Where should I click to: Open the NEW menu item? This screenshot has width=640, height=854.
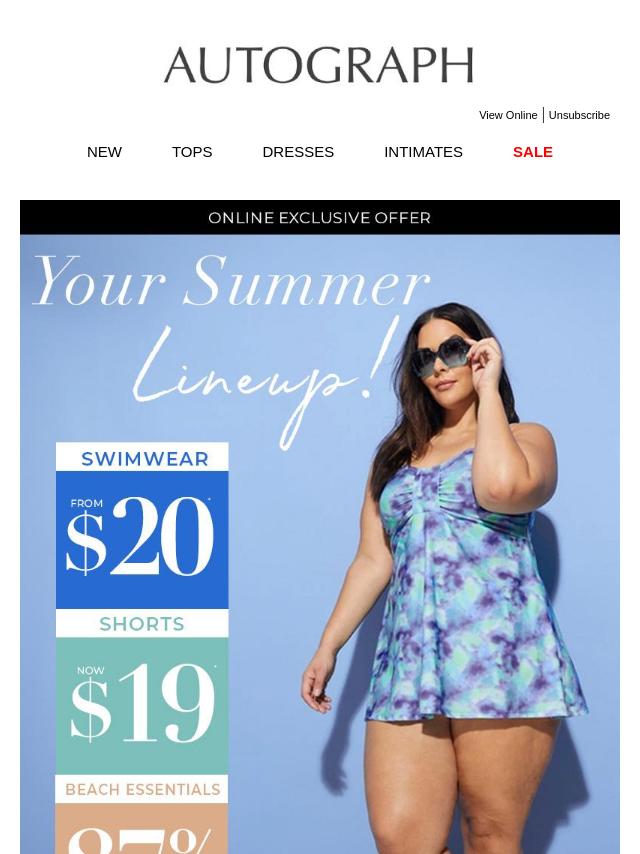[104, 152]
